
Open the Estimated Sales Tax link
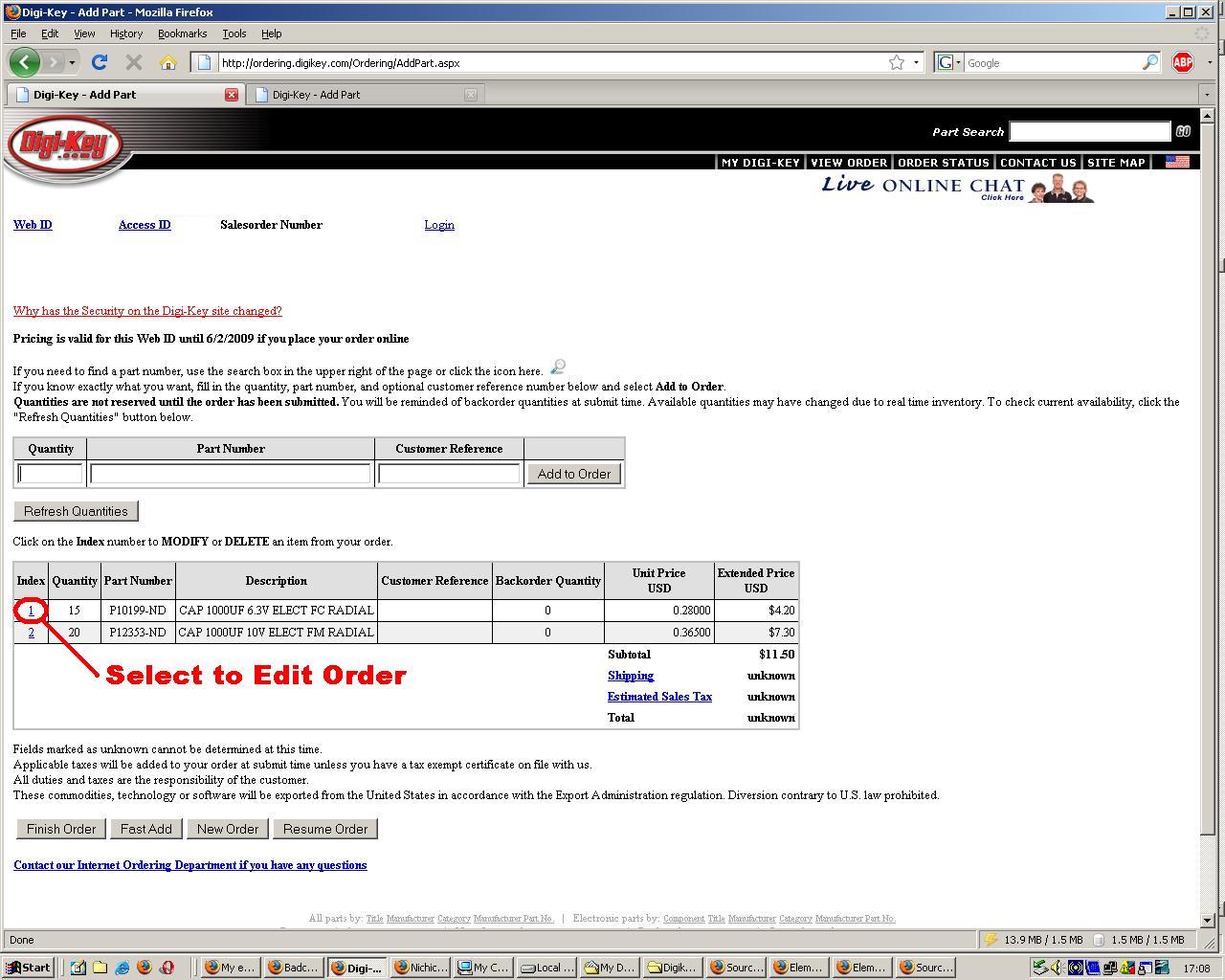pos(659,697)
